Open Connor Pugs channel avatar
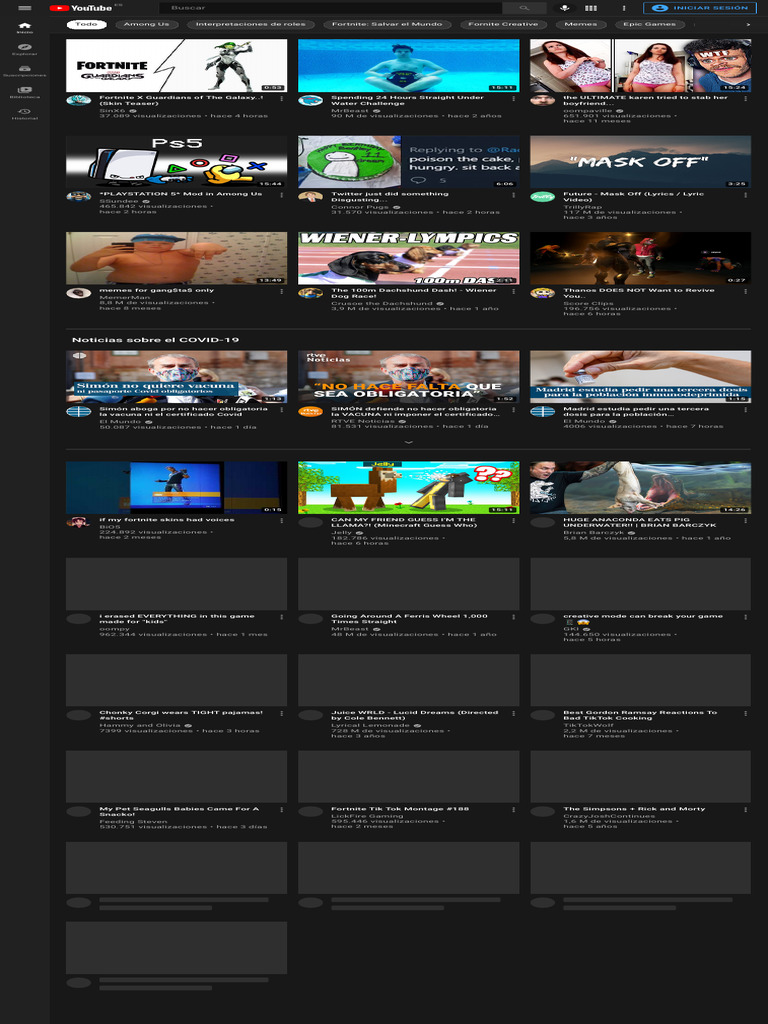Image resolution: width=768 pixels, height=1024 pixels. click(x=310, y=197)
